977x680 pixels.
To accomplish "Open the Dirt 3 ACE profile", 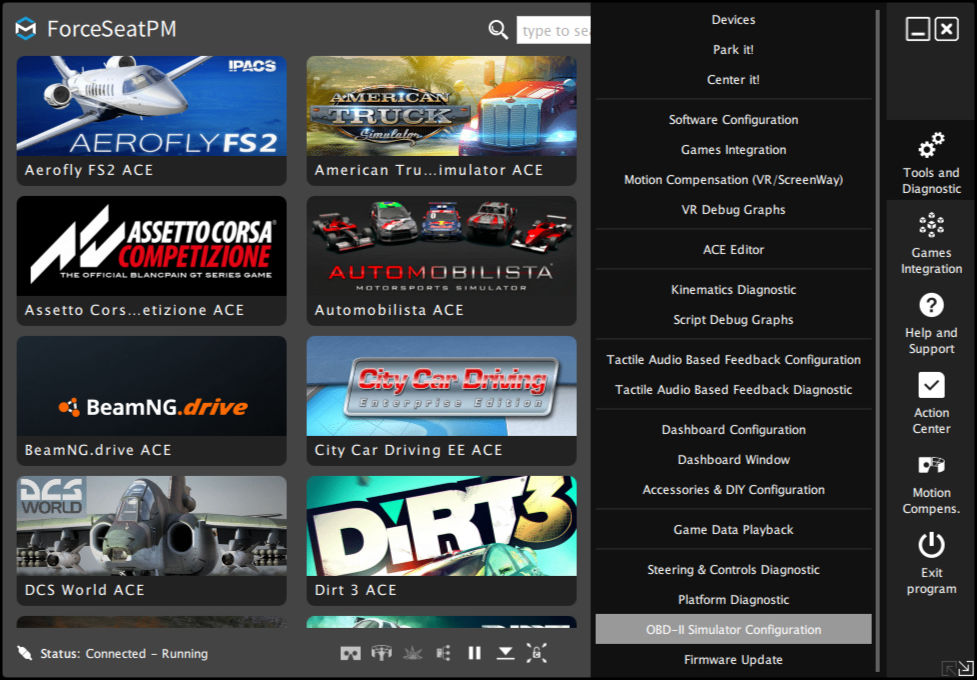I will [441, 540].
